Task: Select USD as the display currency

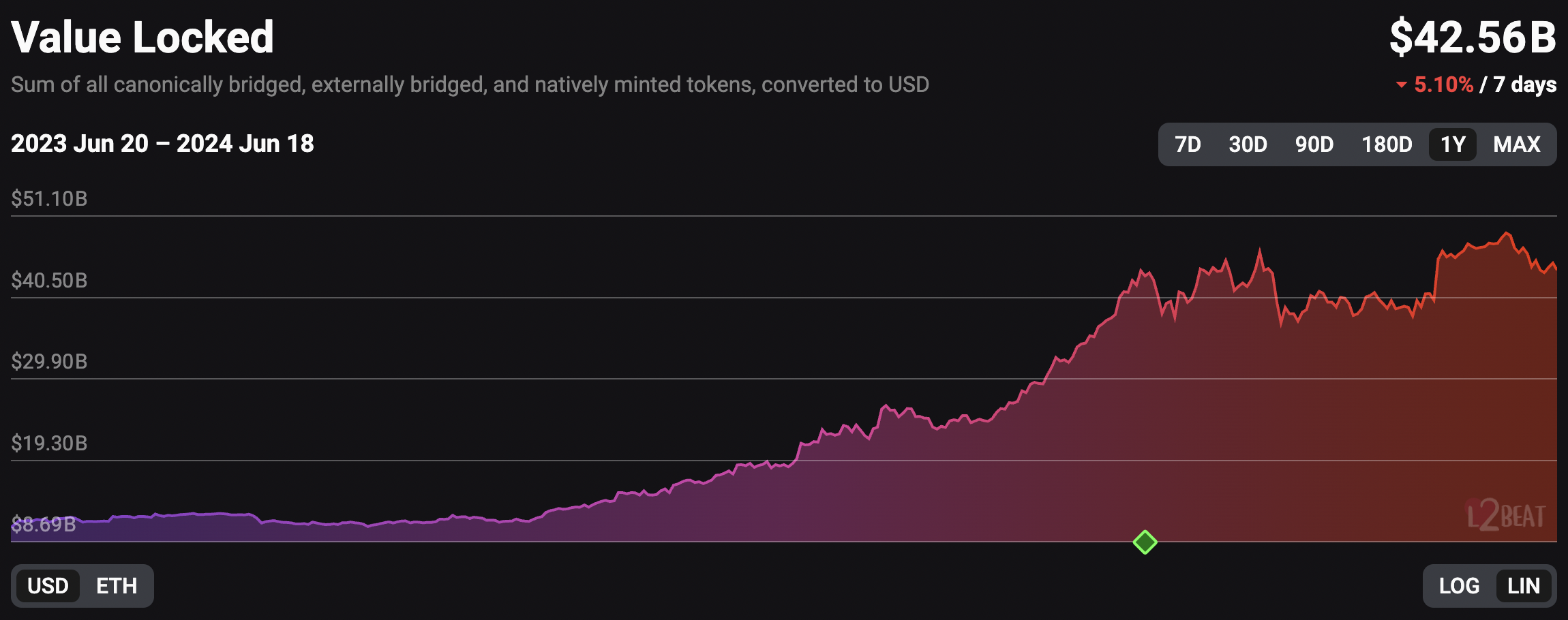Action: tap(48, 586)
